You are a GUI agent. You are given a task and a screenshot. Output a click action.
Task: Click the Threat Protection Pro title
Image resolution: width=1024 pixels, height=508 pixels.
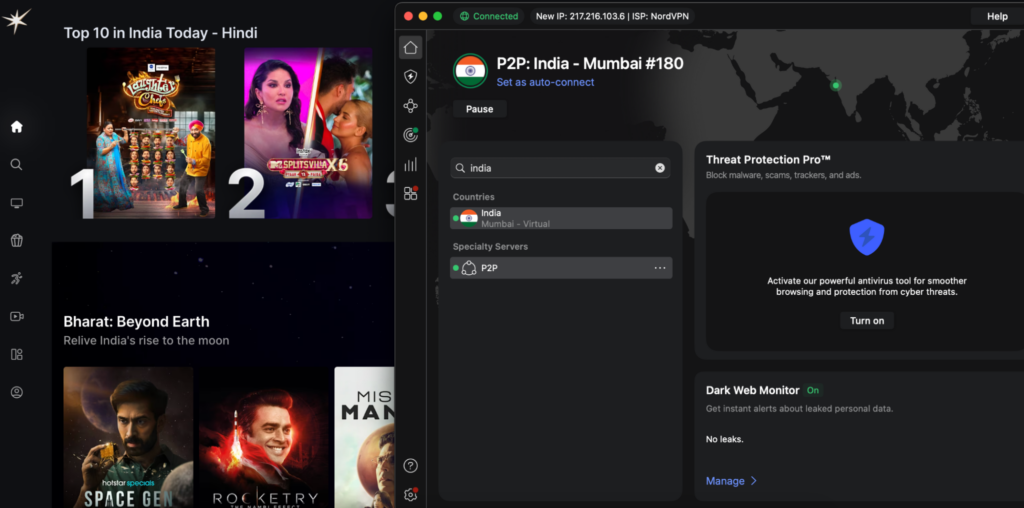tap(768, 160)
